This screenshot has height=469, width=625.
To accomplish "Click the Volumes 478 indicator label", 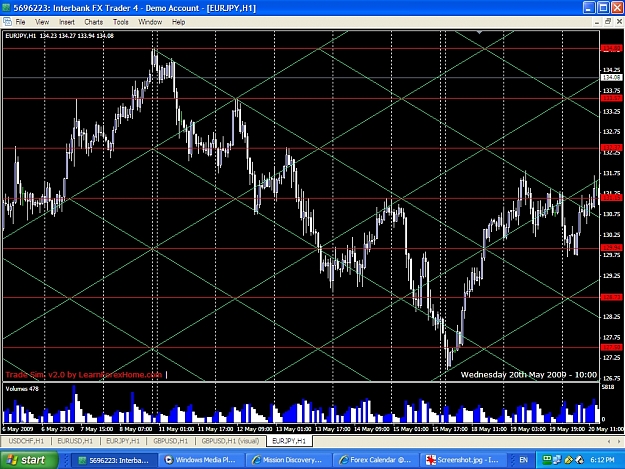I will tap(22, 389).
